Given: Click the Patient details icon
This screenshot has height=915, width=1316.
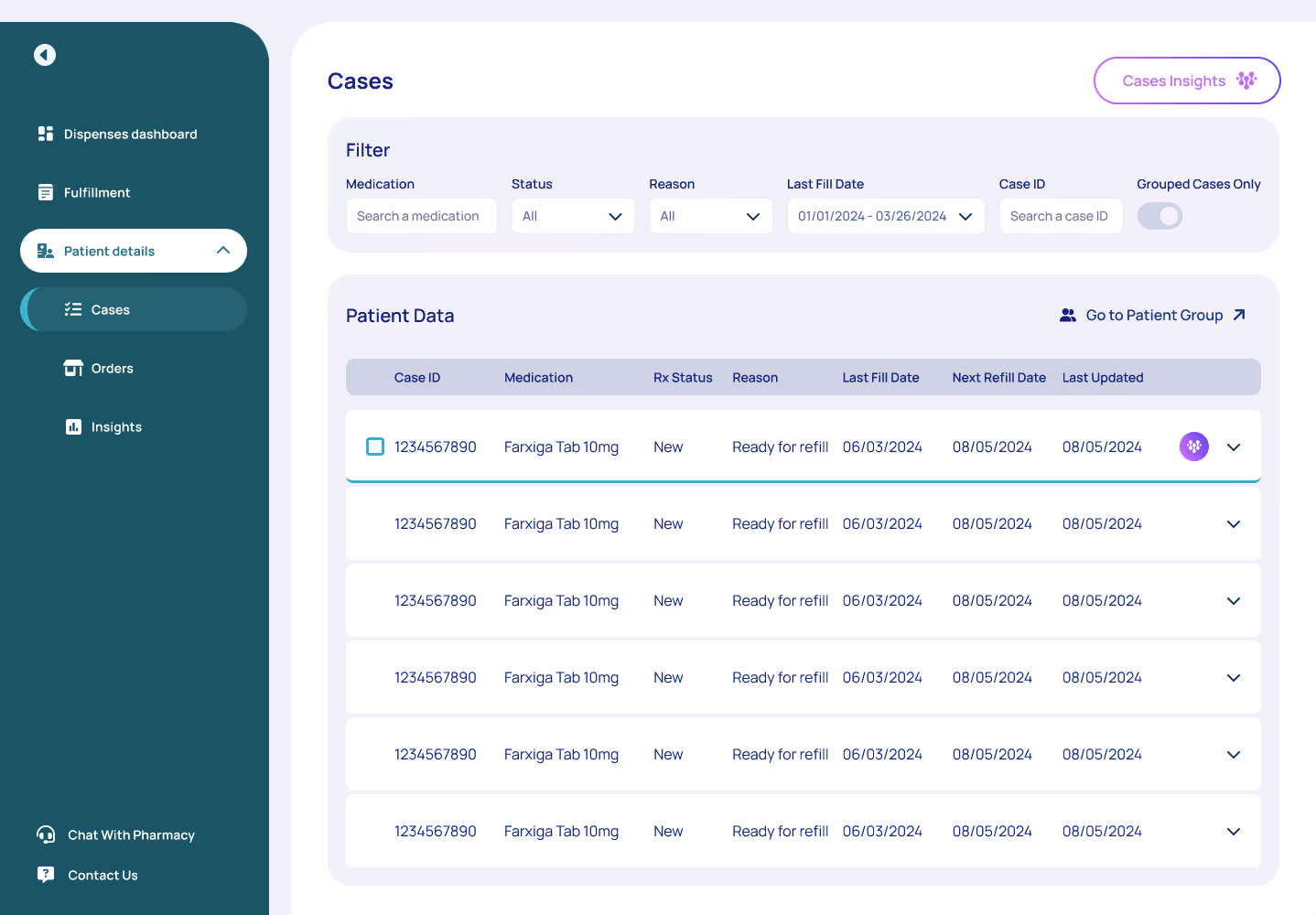Looking at the screenshot, I should click(x=46, y=251).
